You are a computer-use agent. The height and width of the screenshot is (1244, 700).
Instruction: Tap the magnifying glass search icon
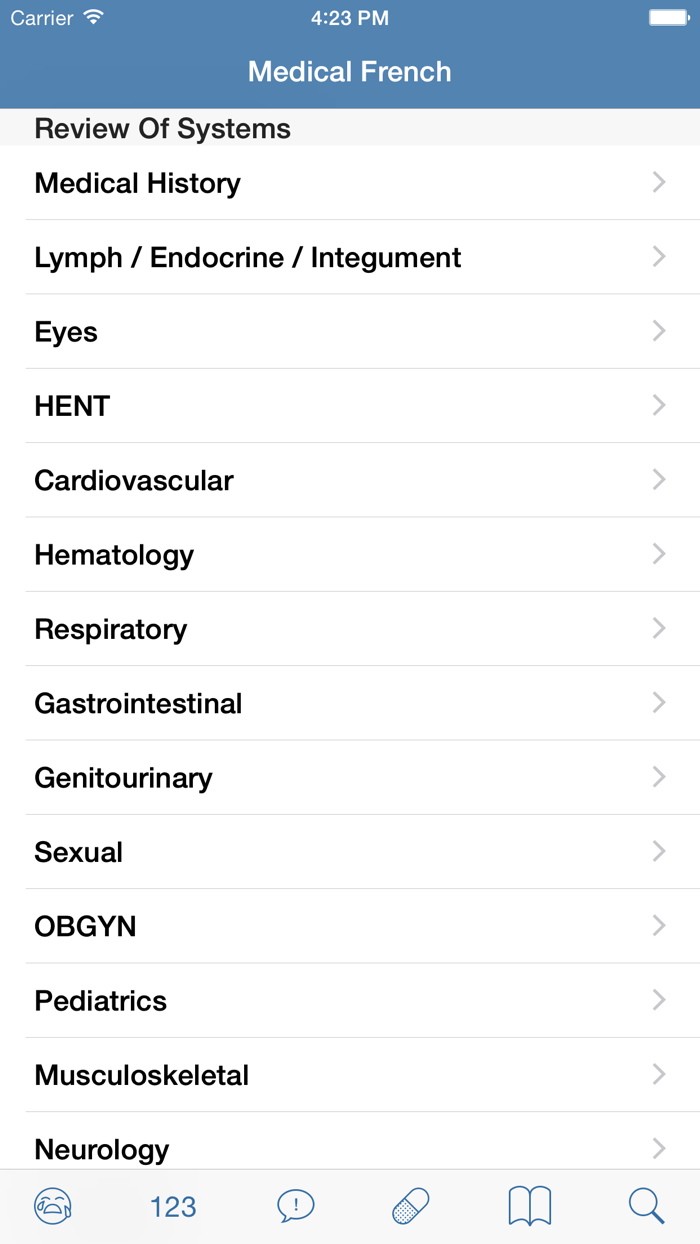click(x=647, y=1206)
